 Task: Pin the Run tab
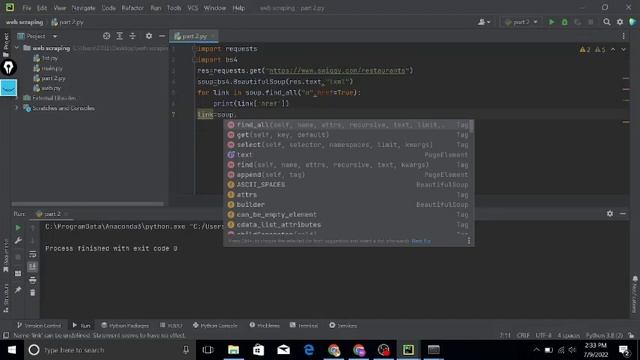coord(18,290)
